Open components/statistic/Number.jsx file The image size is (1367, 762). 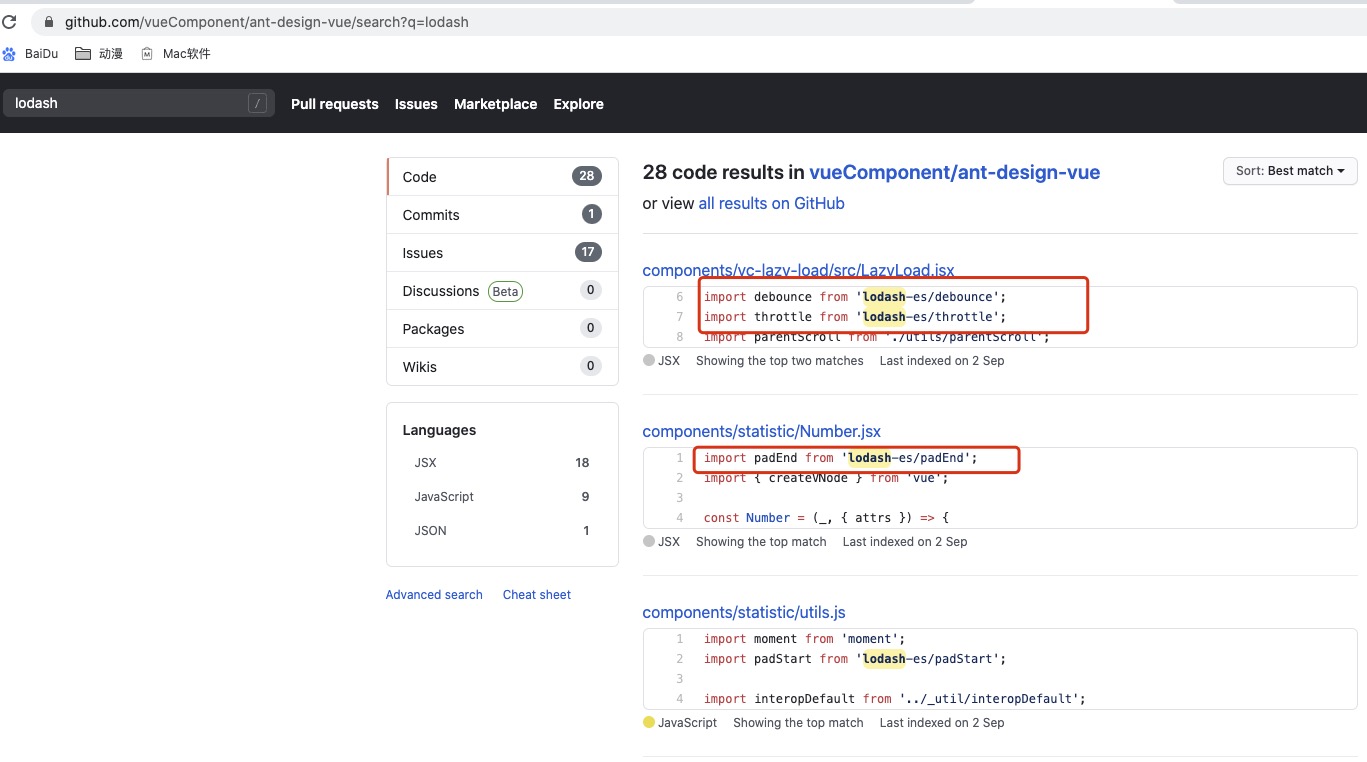(x=761, y=431)
